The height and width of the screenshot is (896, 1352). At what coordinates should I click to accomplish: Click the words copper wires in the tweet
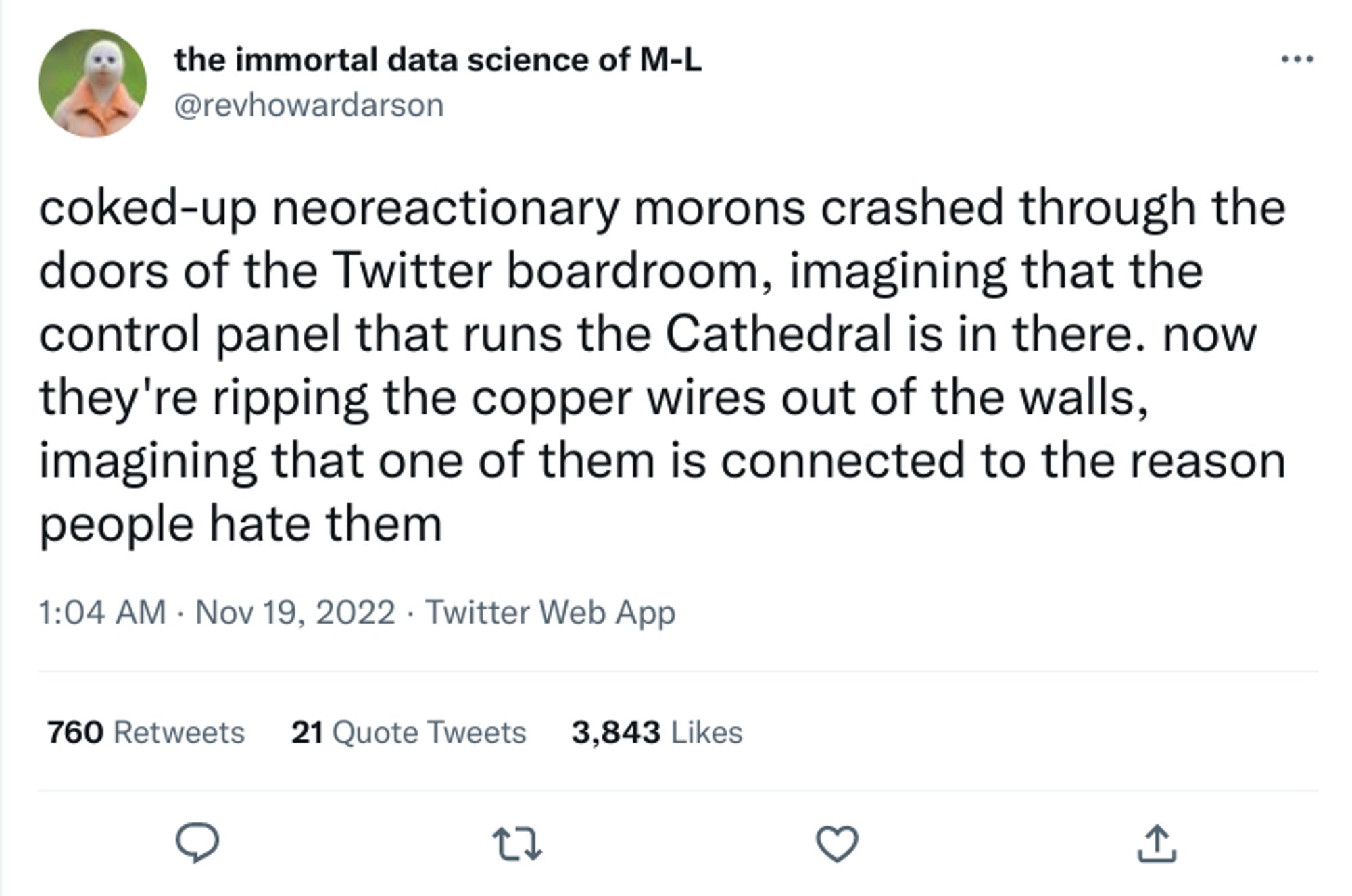[619, 397]
